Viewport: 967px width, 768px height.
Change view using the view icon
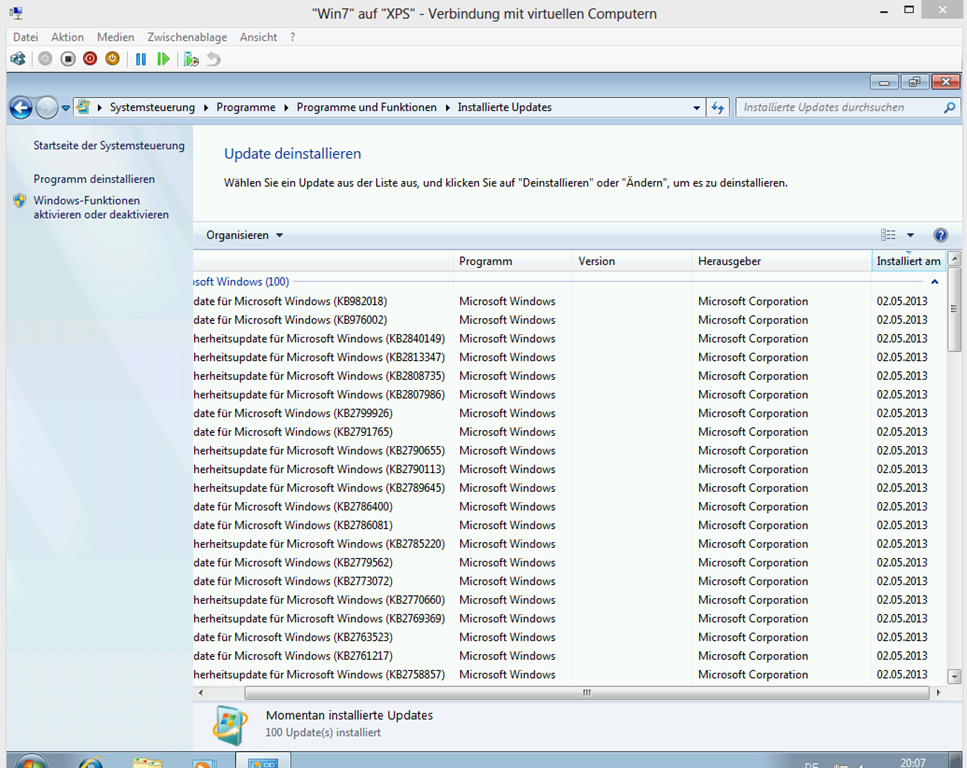888,235
